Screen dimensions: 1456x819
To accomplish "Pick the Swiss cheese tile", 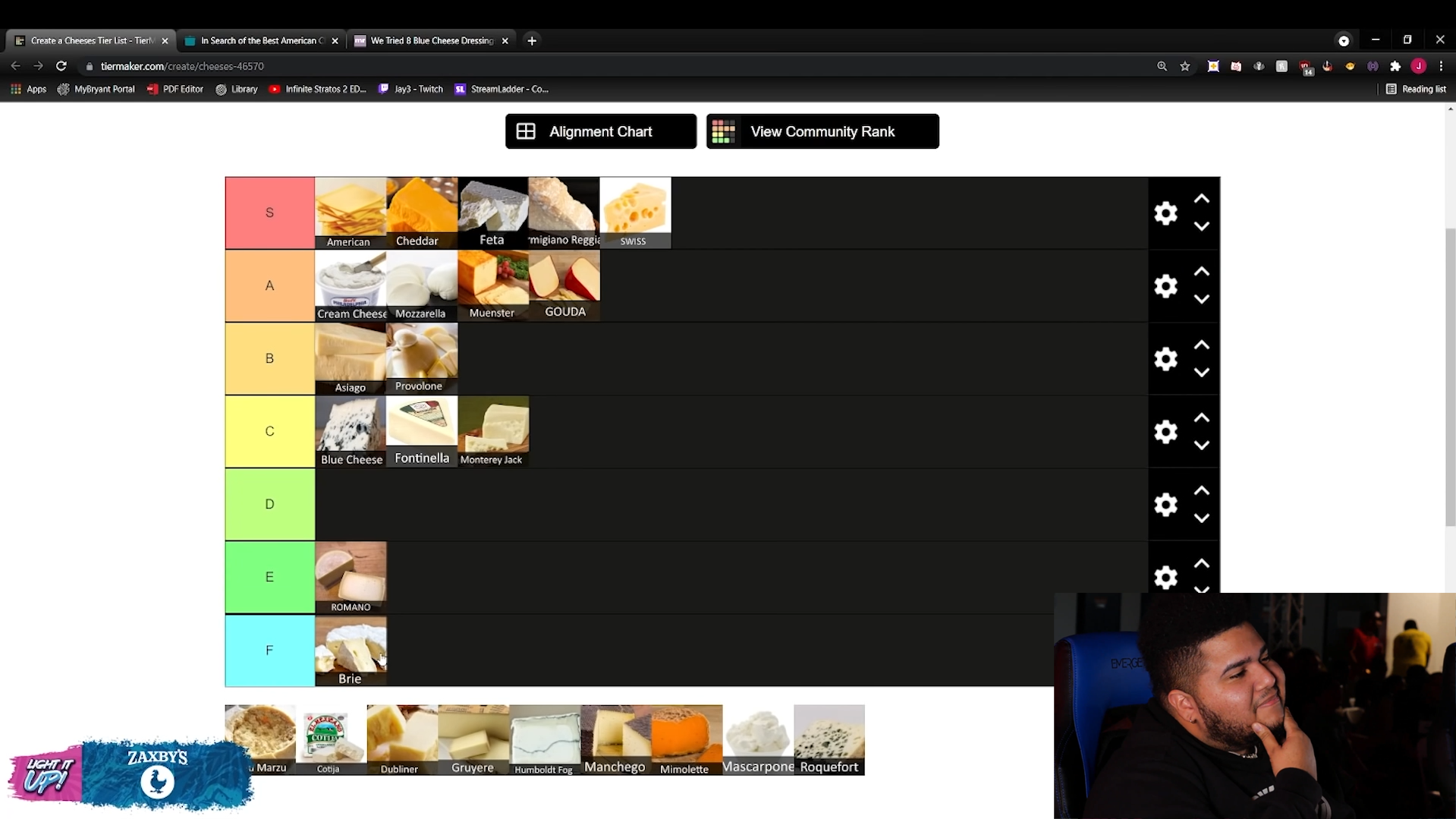I will click(636, 213).
